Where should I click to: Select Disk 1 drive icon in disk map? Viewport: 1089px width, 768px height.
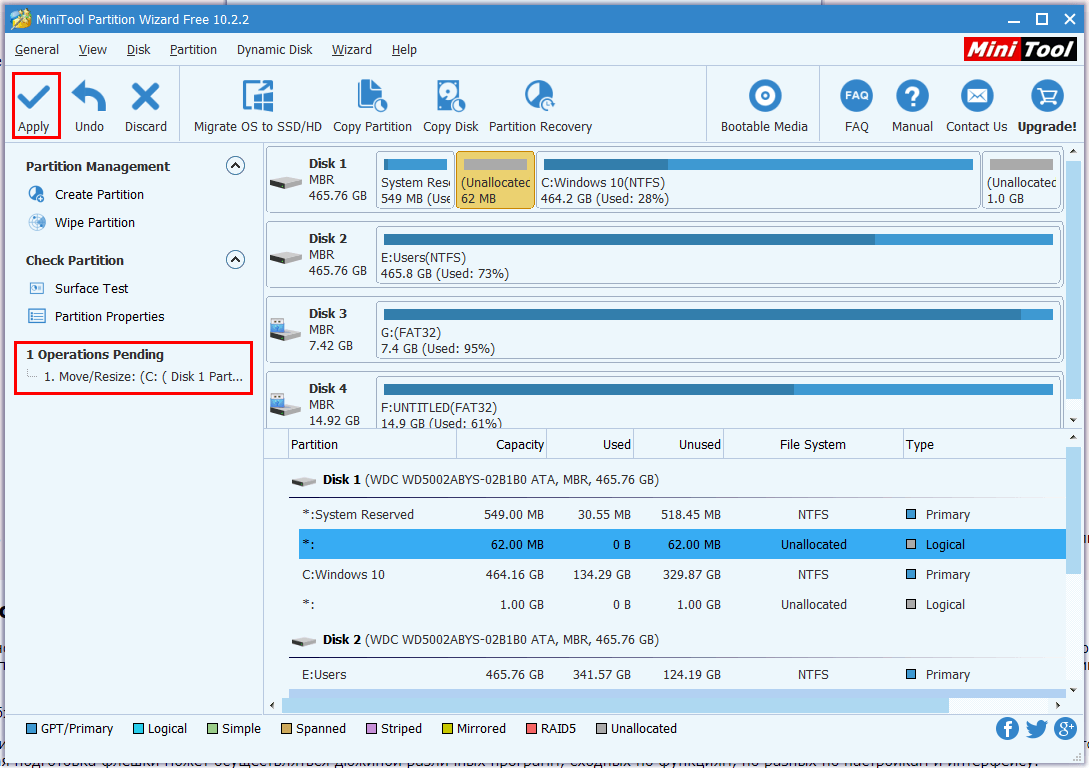(x=285, y=183)
